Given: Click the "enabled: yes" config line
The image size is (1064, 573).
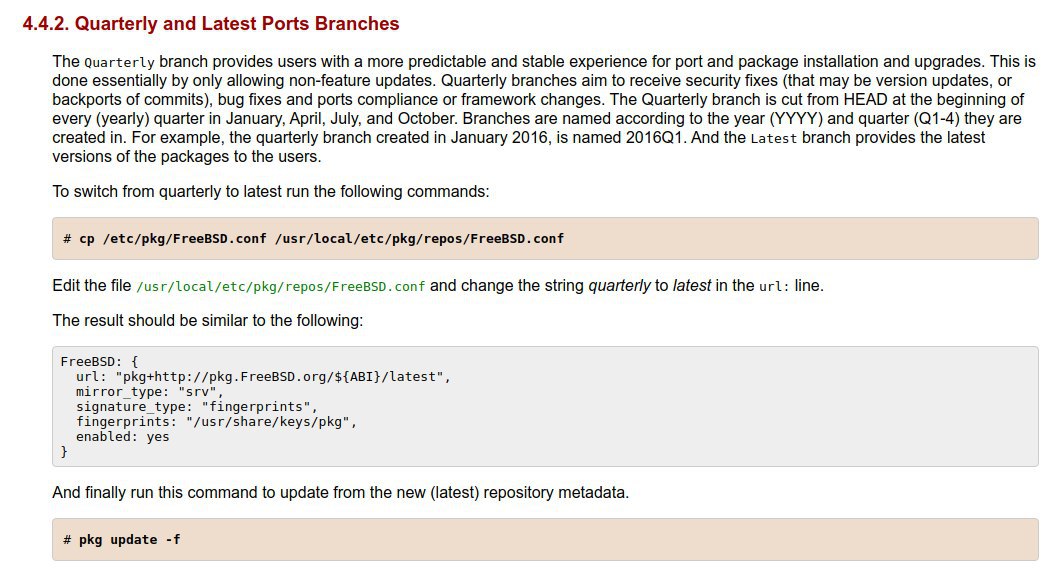Looking at the screenshot, I should point(122,437).
